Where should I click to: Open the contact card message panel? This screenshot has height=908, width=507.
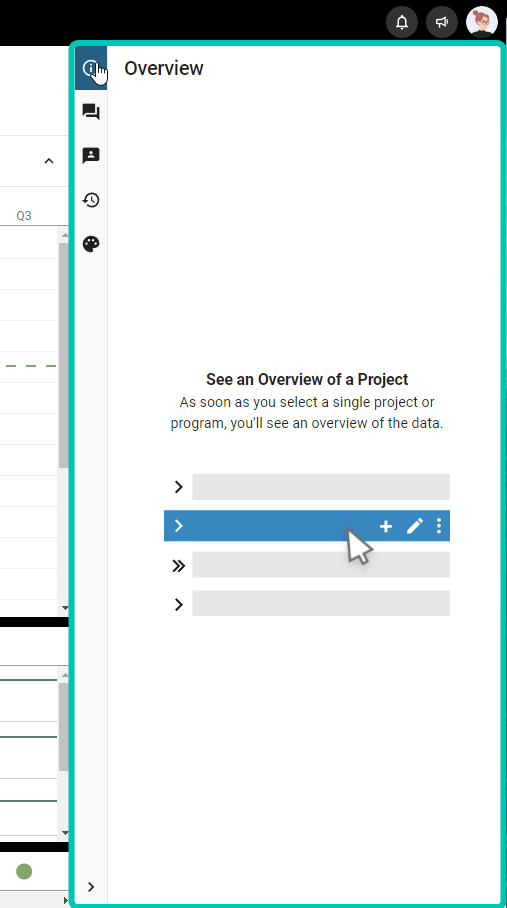click(91, 155)
